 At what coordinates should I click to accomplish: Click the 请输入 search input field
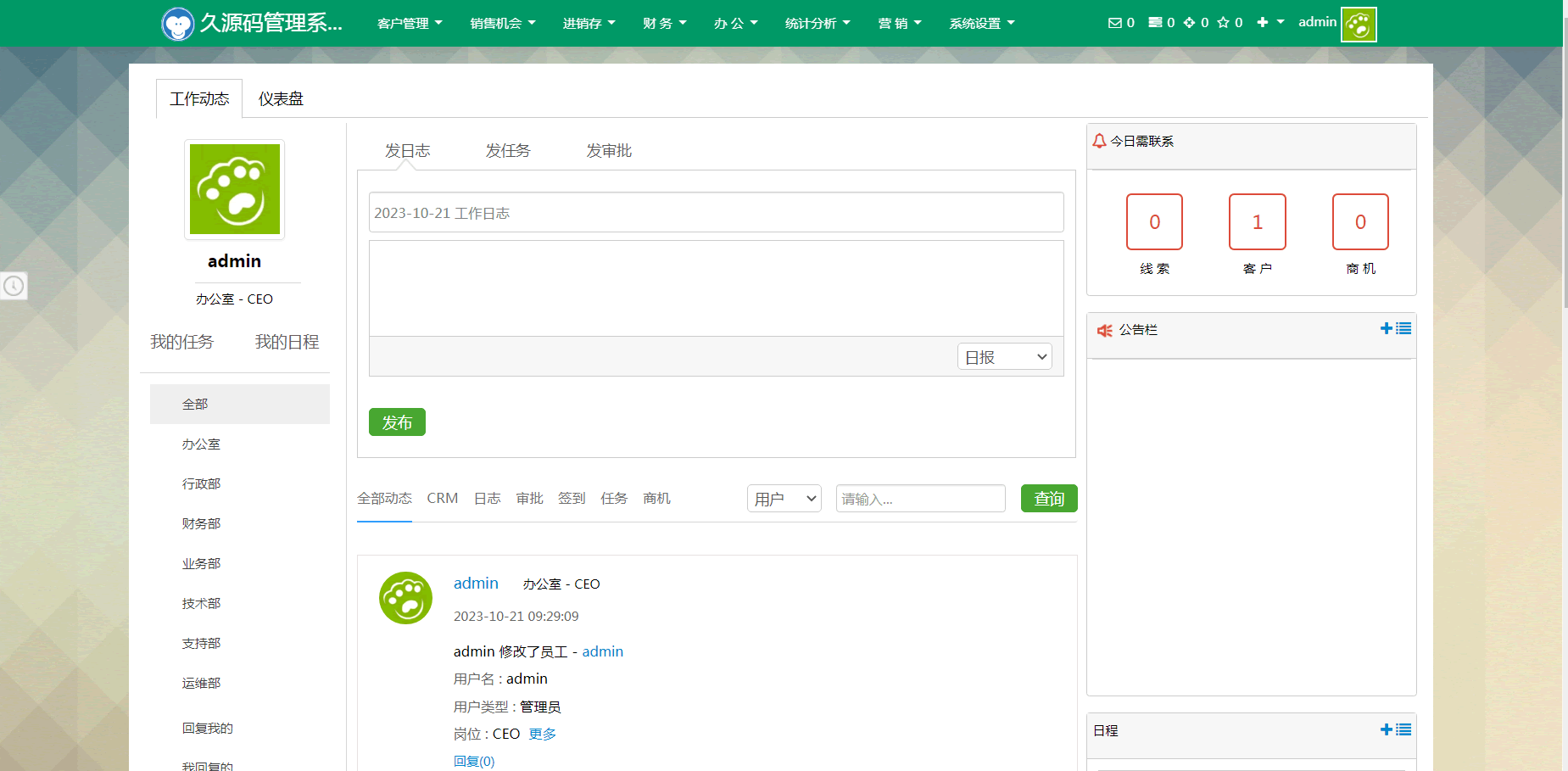click(x=920, y=499)
